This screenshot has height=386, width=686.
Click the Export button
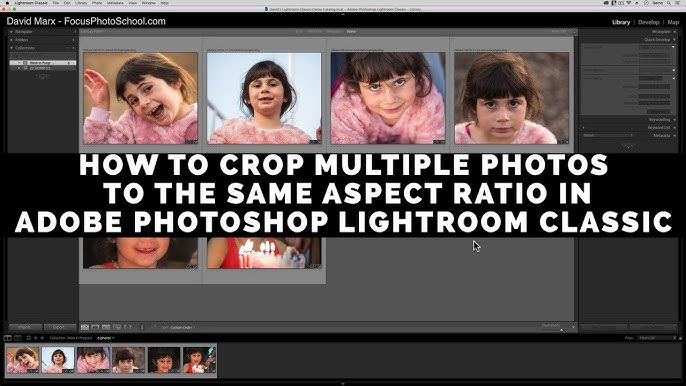coord(59,327)
